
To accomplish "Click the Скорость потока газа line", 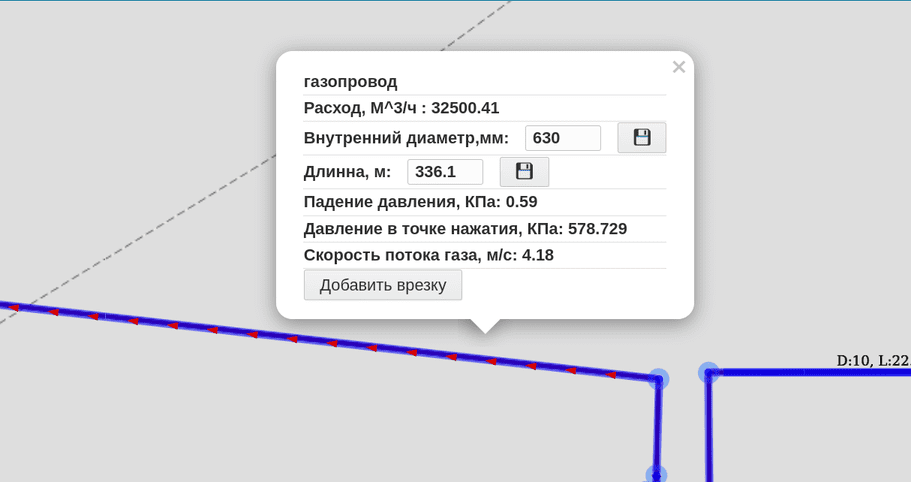I will (x=428, y=255).
